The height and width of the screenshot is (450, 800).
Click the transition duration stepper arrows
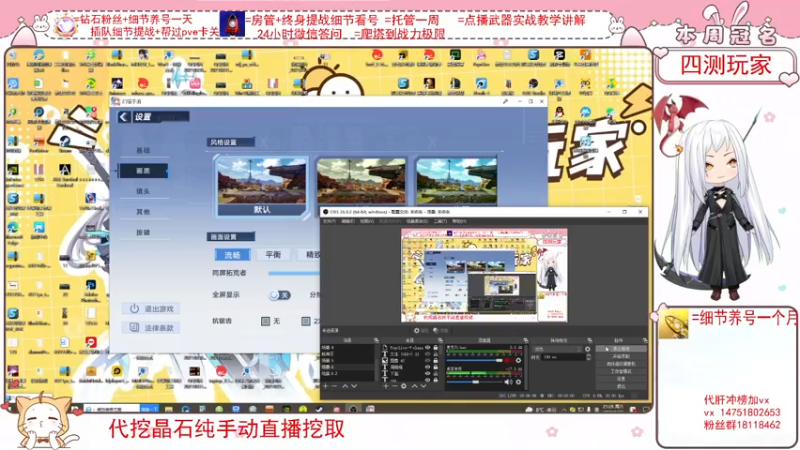click(x=588, y=357)
